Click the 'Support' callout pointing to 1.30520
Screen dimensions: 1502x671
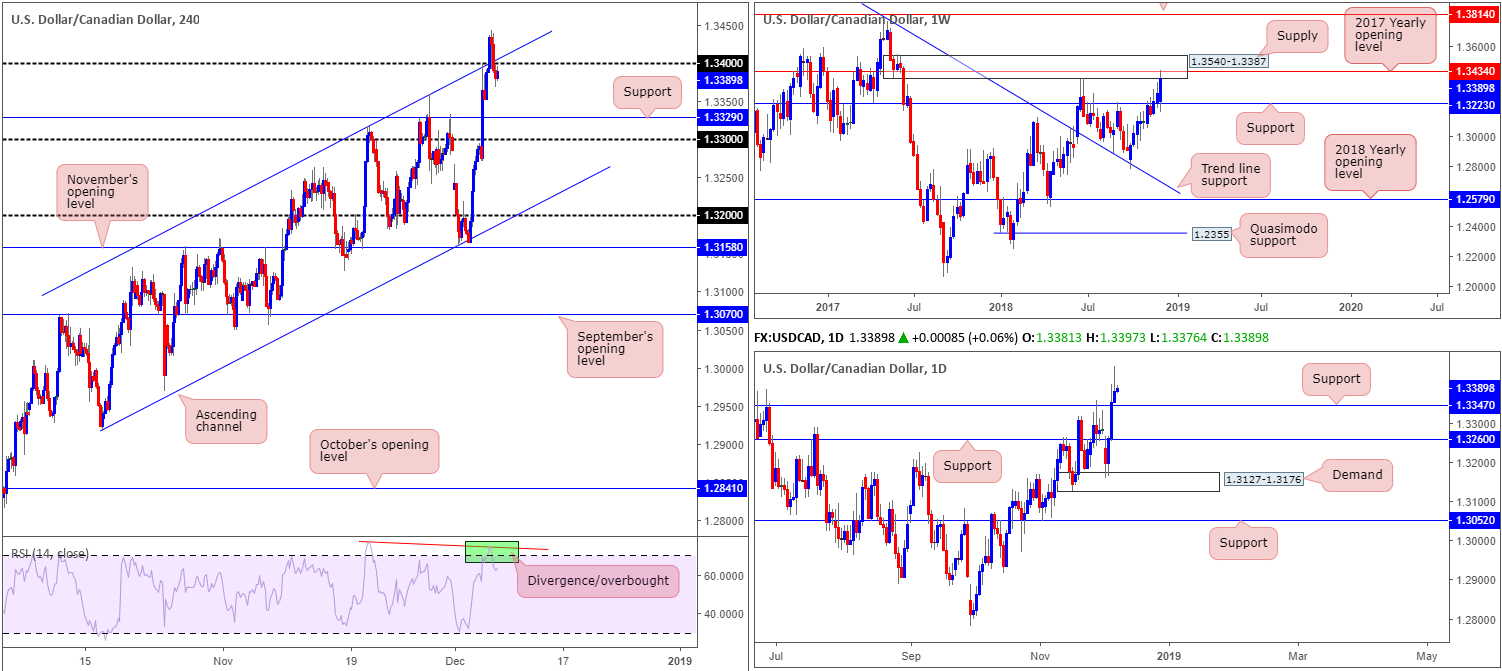(1243, 543)
